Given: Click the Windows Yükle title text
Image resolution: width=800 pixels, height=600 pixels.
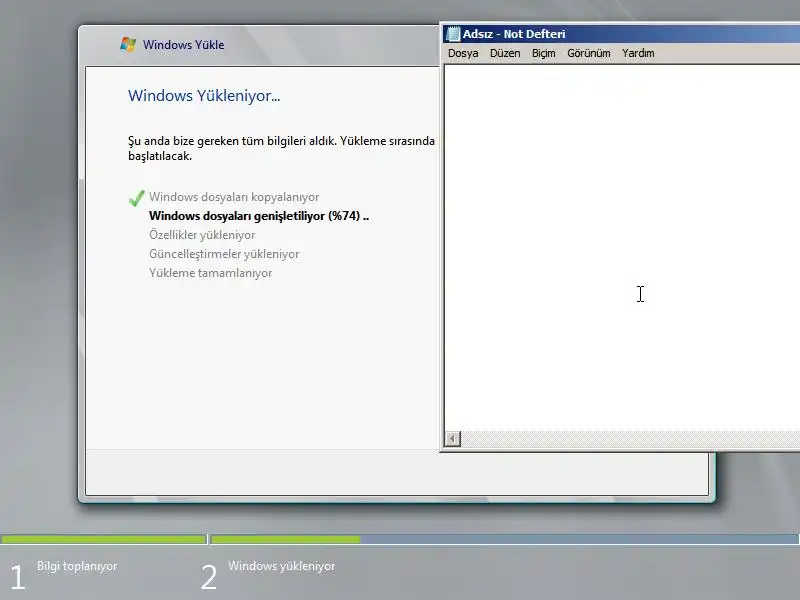Looking at the screenshot, I should click(x=183, y=45).
